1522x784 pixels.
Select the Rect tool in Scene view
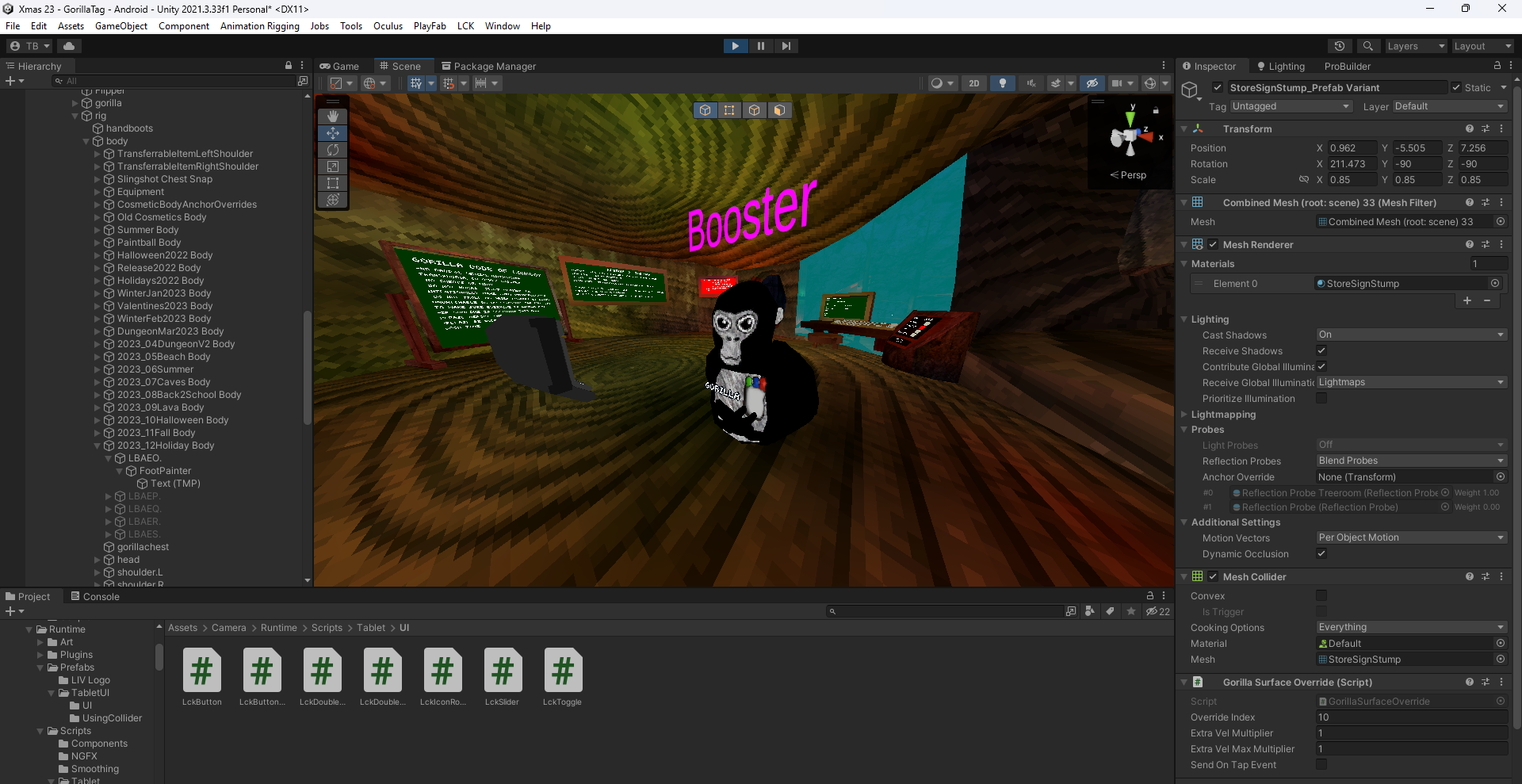pyautogui.click(x=333, y=183)
